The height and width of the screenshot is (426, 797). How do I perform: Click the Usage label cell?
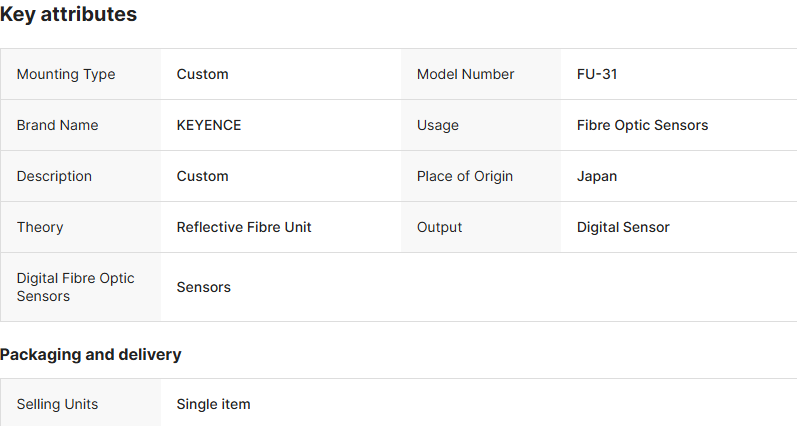click(x=438, y=125)
